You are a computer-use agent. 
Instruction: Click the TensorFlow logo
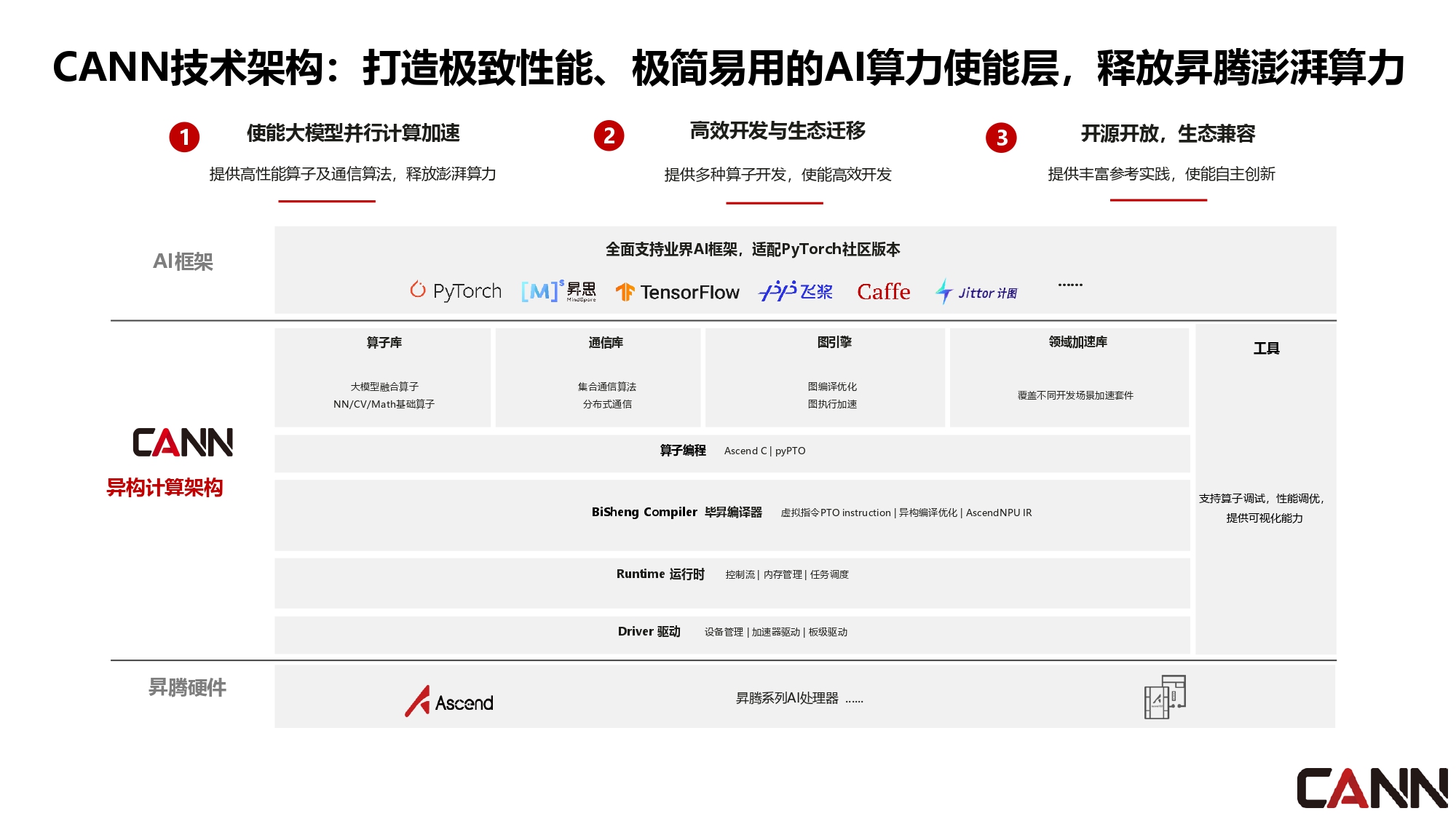(677, 292)
